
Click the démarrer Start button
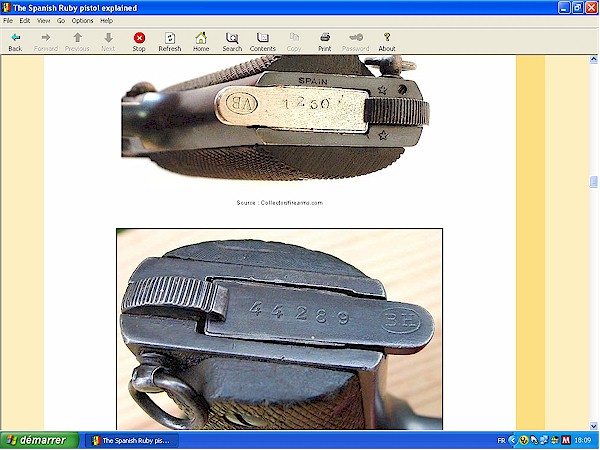37,440
